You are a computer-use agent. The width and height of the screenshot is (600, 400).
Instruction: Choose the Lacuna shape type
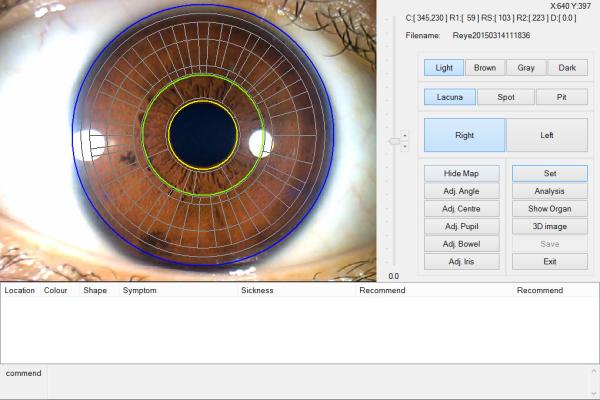tap(450, 97)
